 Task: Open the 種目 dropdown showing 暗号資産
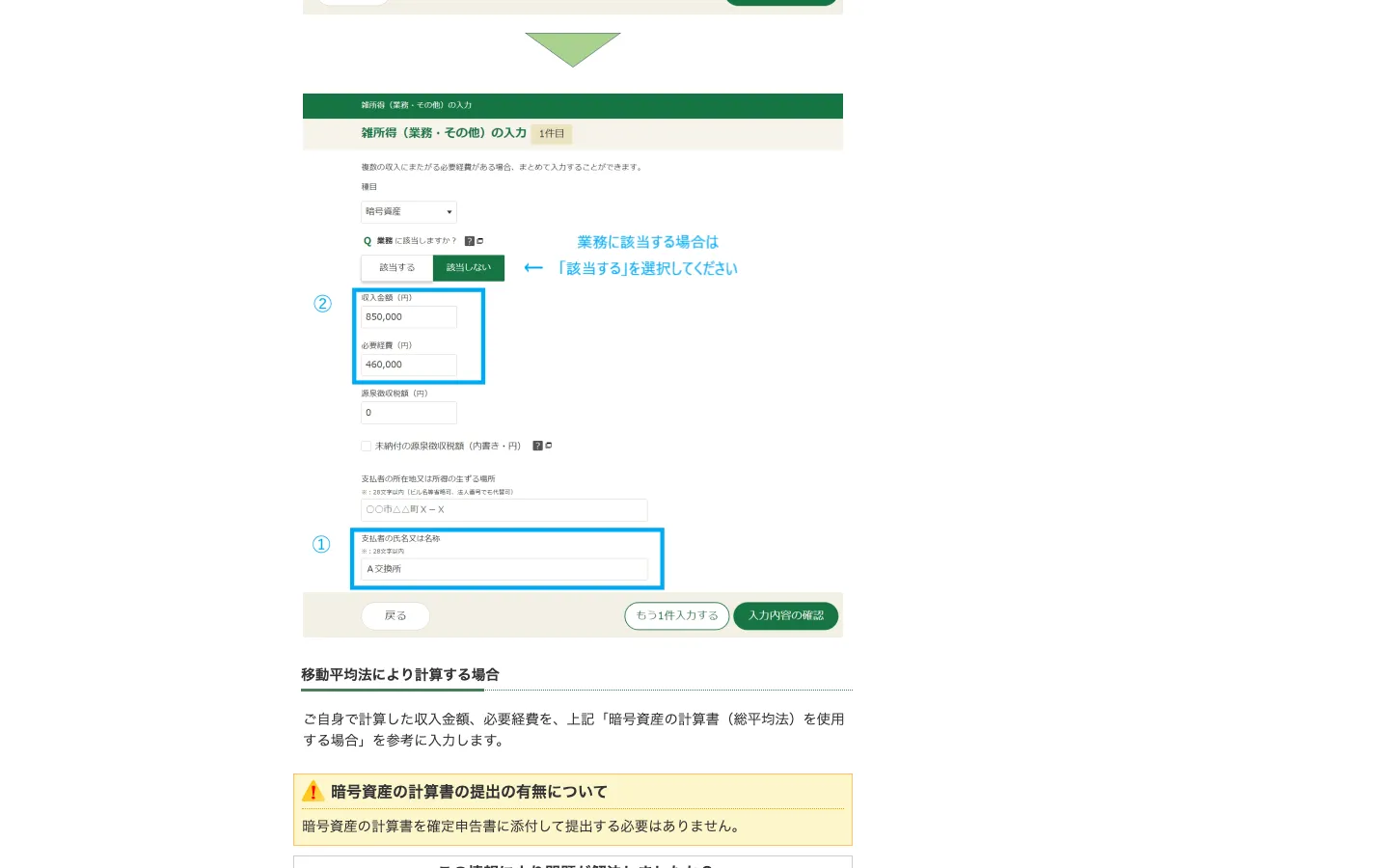pyautogui.click(x=409, y=212)
